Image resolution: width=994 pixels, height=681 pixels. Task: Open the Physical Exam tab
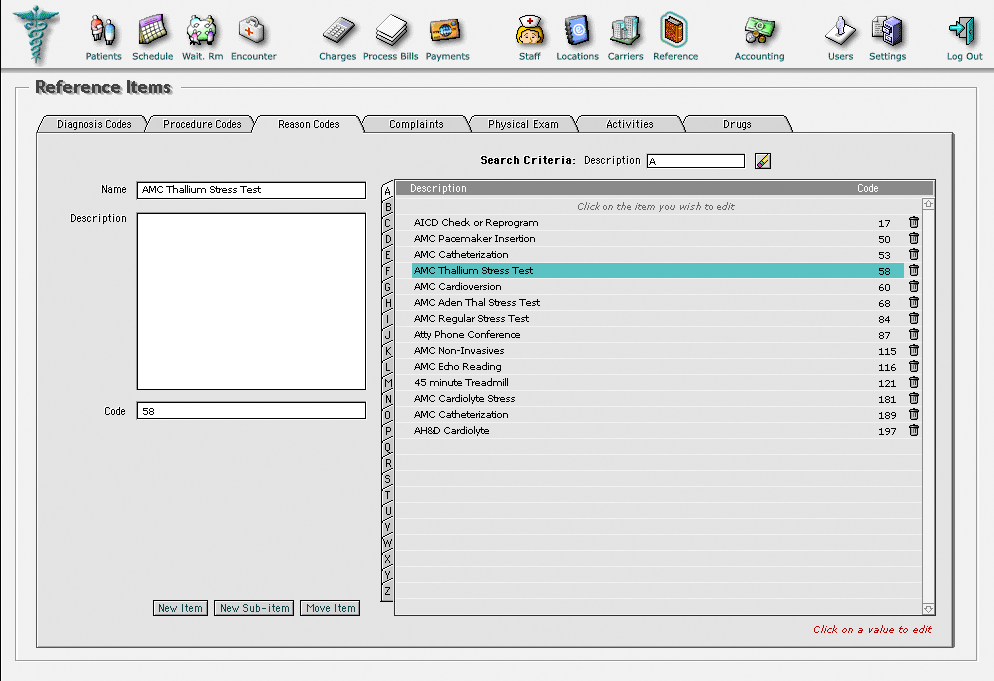524,124
